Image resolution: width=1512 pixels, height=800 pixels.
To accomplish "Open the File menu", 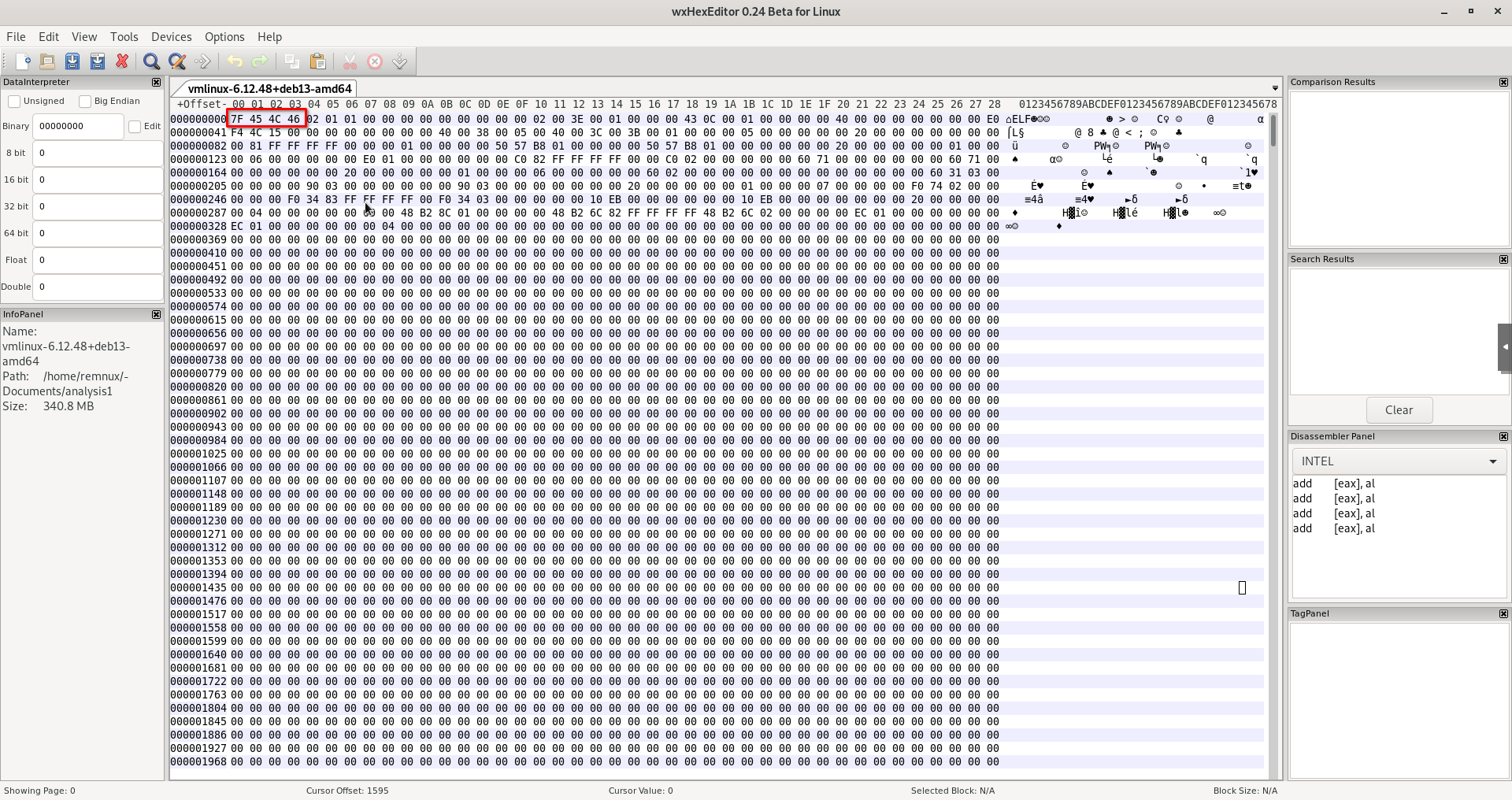I will pyautogui.click(x=16, y=37).
